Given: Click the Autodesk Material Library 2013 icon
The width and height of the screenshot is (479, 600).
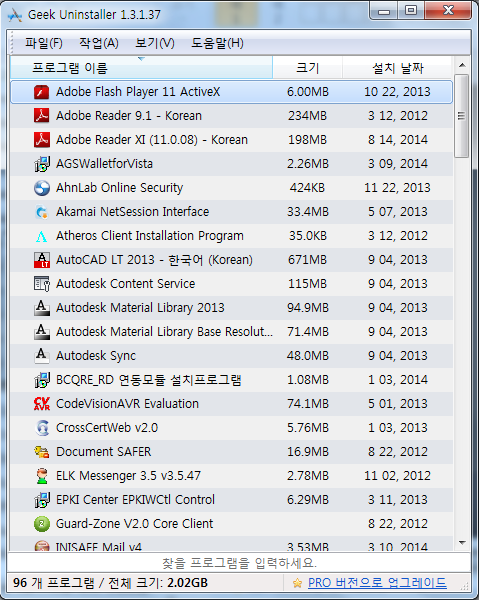Looking at the screenshot, I should tap(42, 308).
